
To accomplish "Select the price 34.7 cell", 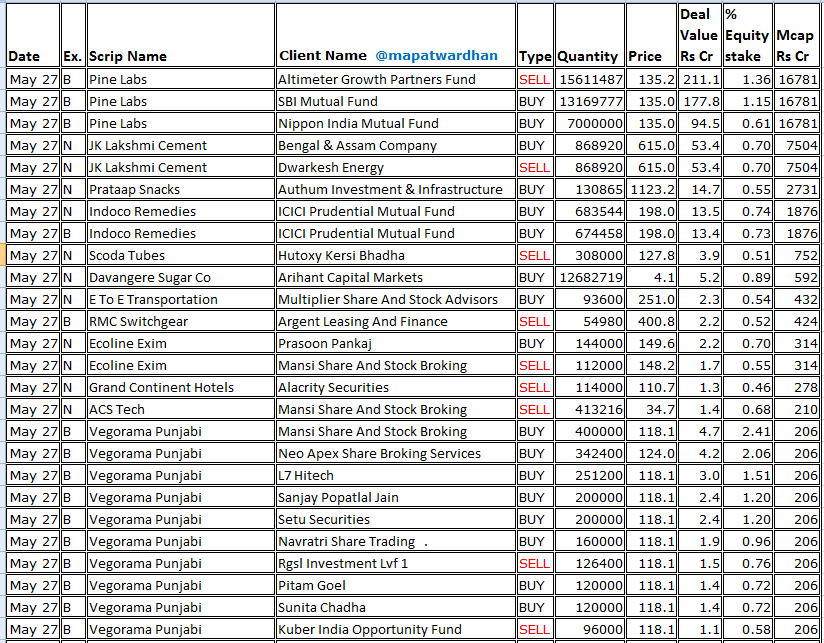I will point(651,410).
